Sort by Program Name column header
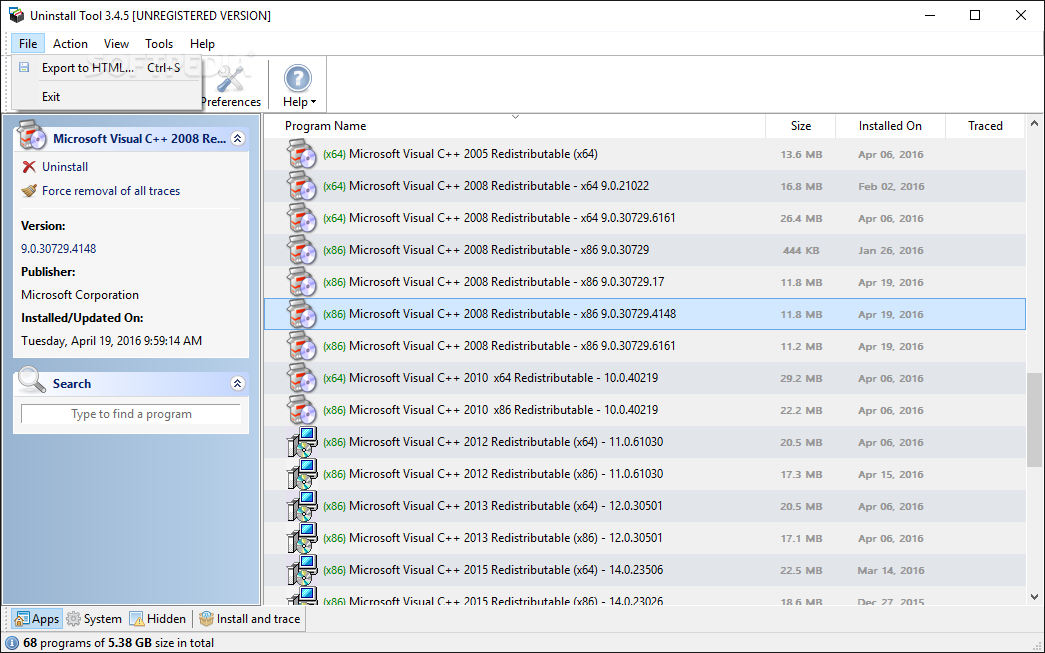This screenshot has height=653, width=1045. click(x=515, y=125)
